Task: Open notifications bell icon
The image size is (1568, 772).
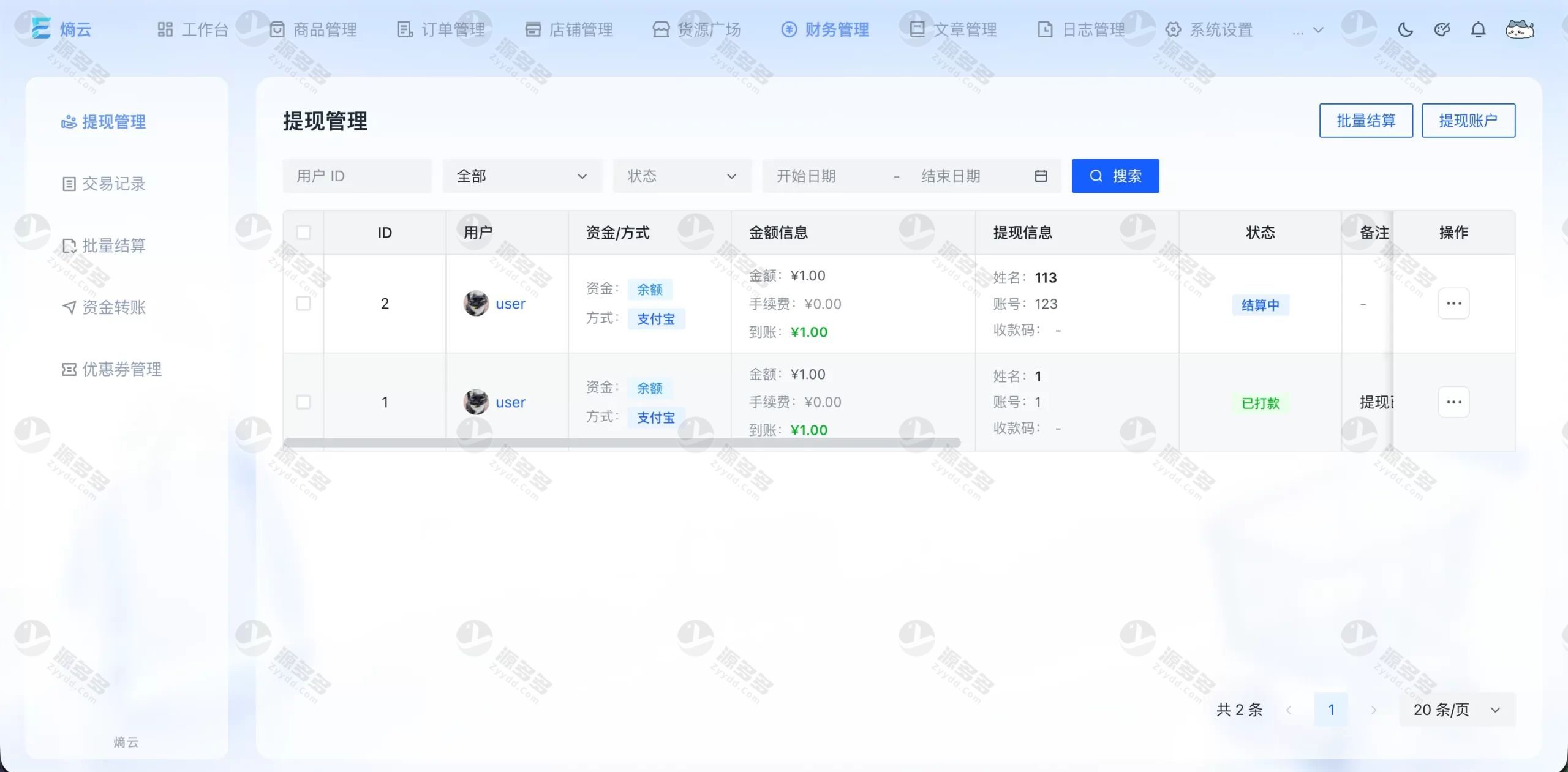Action: tap(1478, 29)
